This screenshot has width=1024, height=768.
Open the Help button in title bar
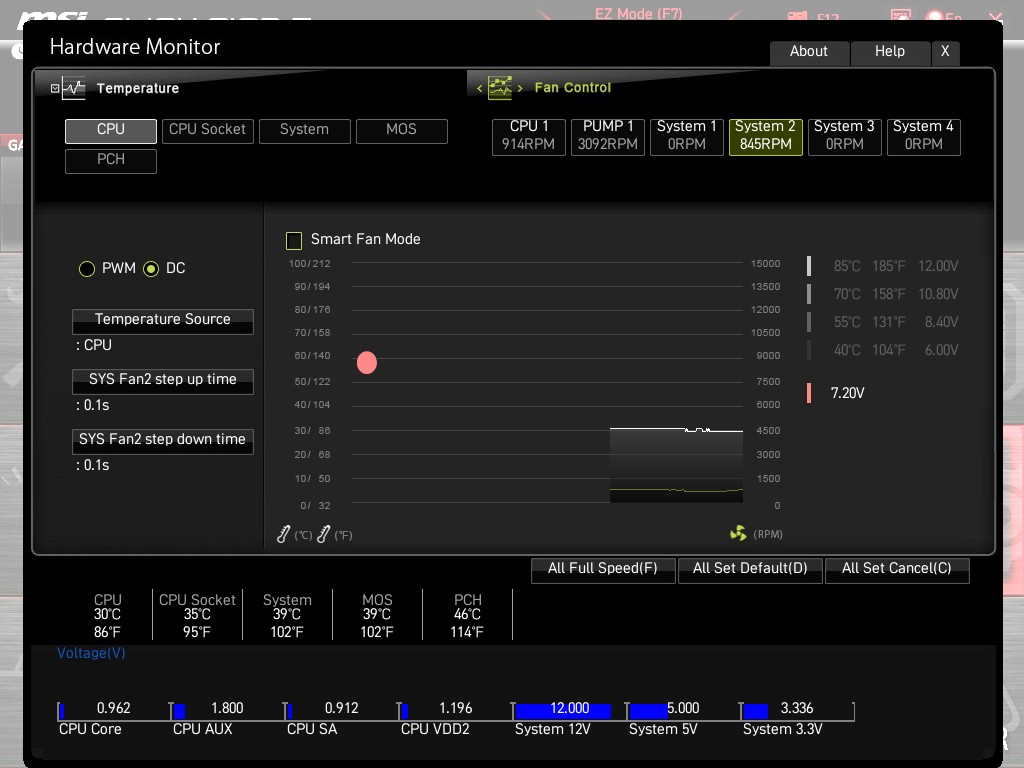click(x=889, y=52)
